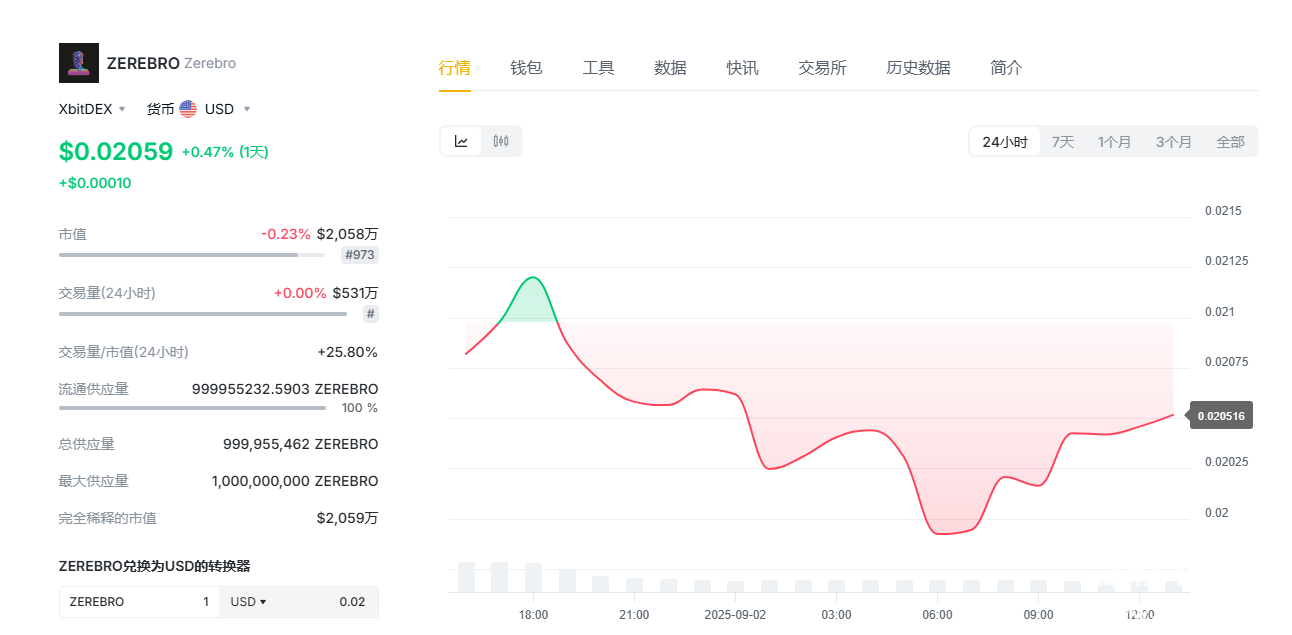The image size is (1292, 635).
Task: Click the US flag currency icon
Action: (x=188, y=109)
